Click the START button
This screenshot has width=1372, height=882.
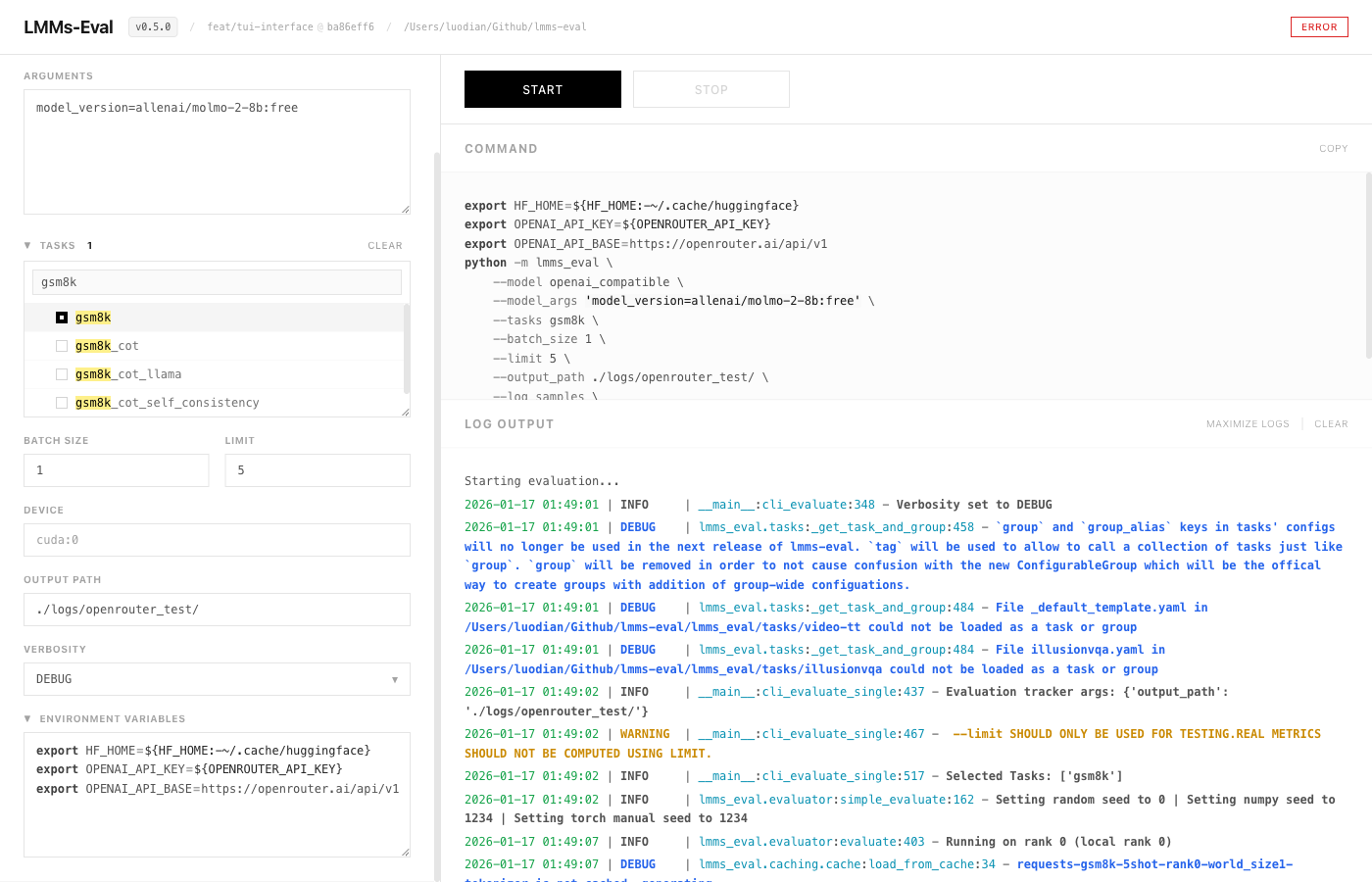tap(543, 89)
